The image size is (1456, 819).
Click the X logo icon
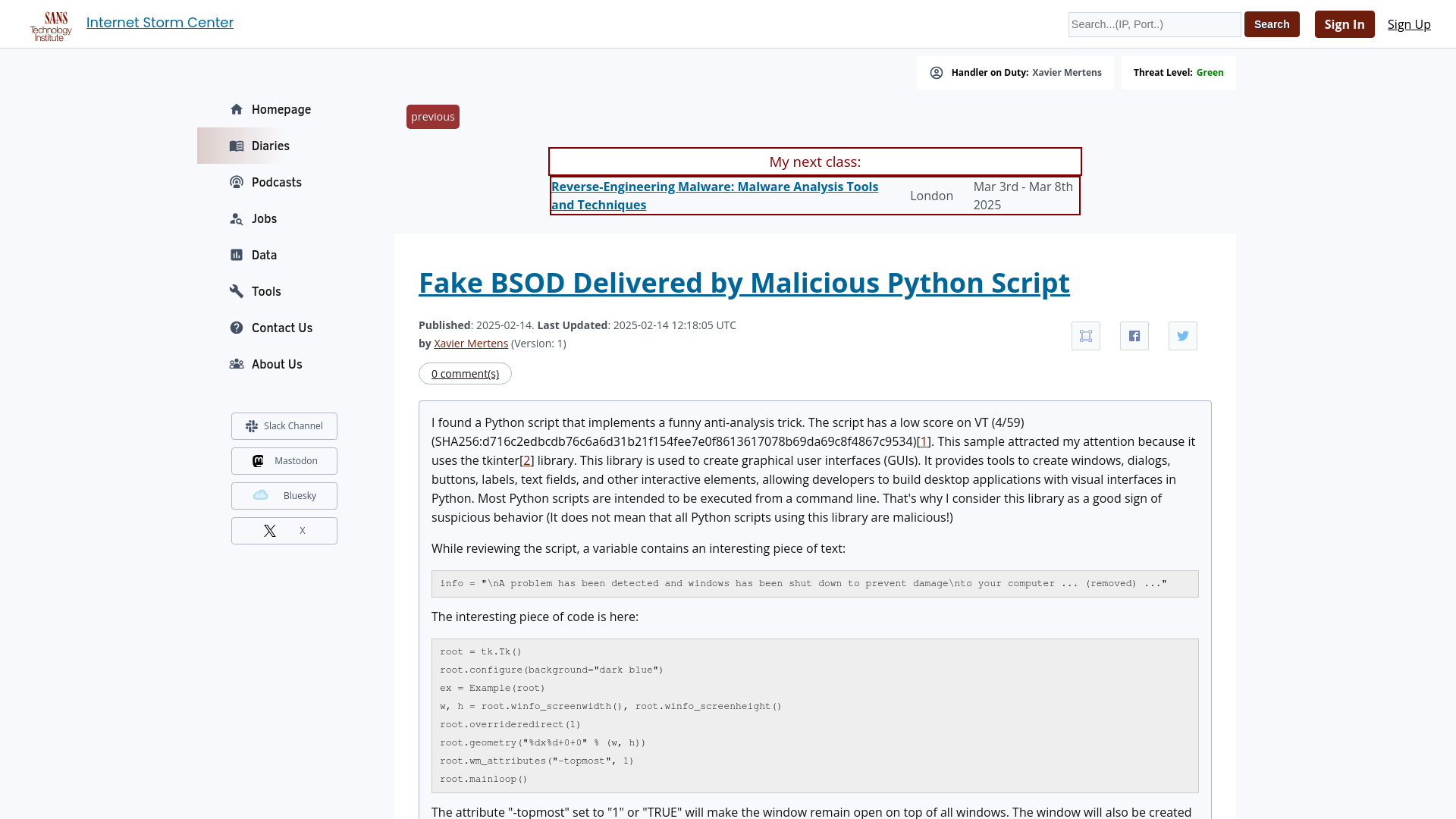(x=270, y=531)
